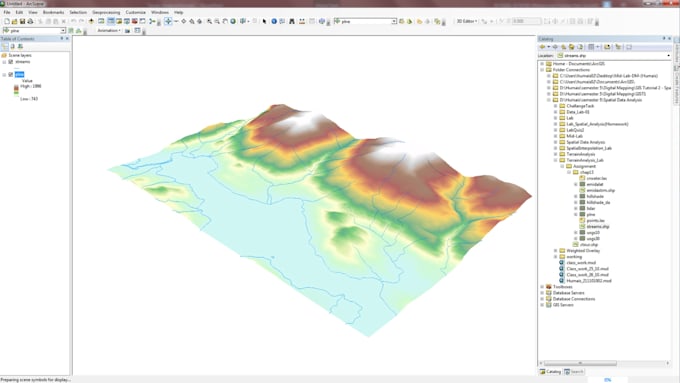Click the Print icon in toolbar
The image size is (680, 383).
(x=30, y=21)
